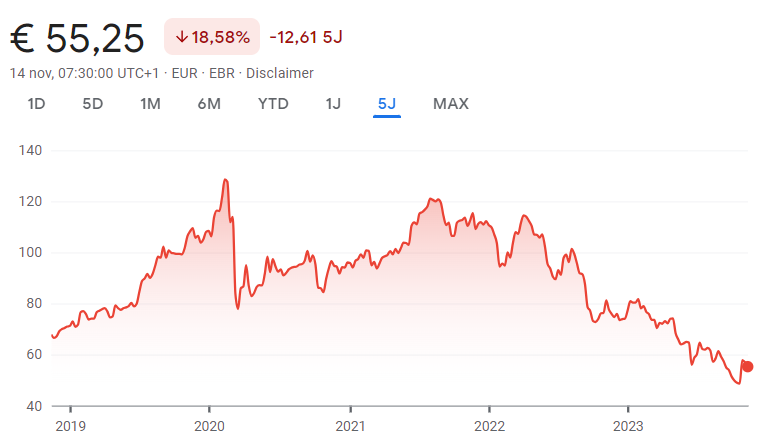
Task: Click the 18,58% change badge
Action: click(212, 37)
